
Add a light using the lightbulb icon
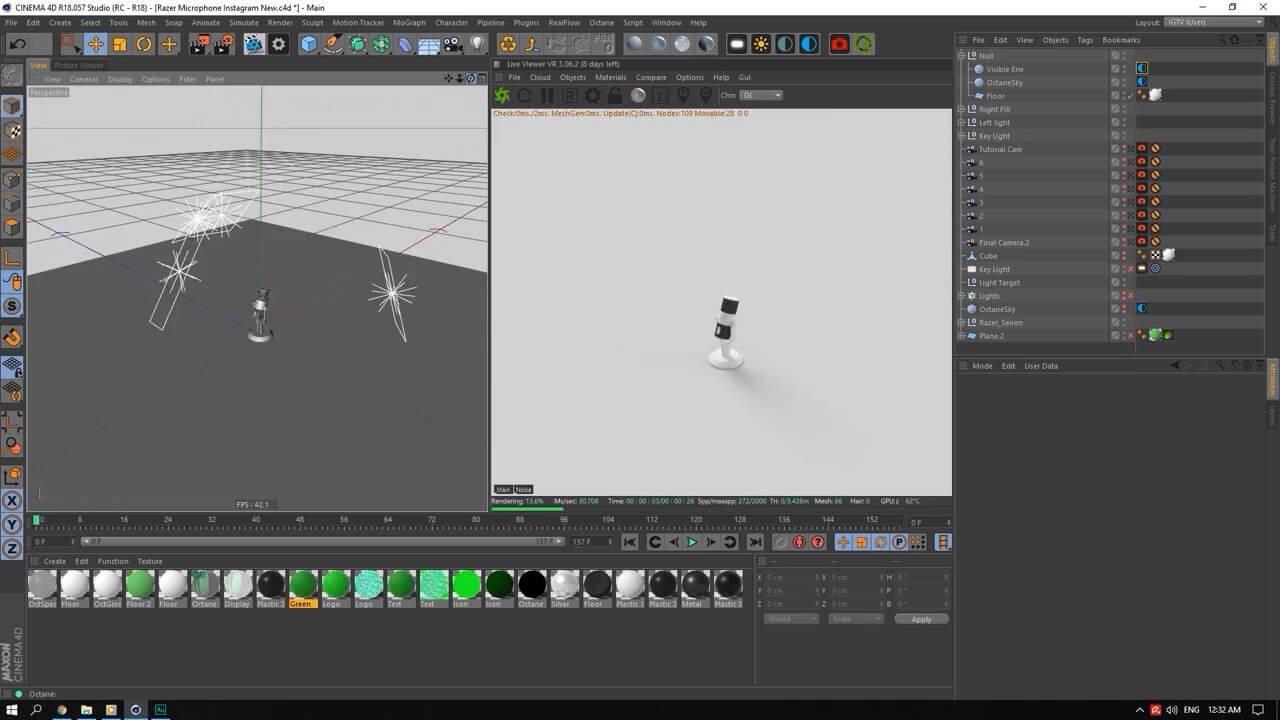478,44
